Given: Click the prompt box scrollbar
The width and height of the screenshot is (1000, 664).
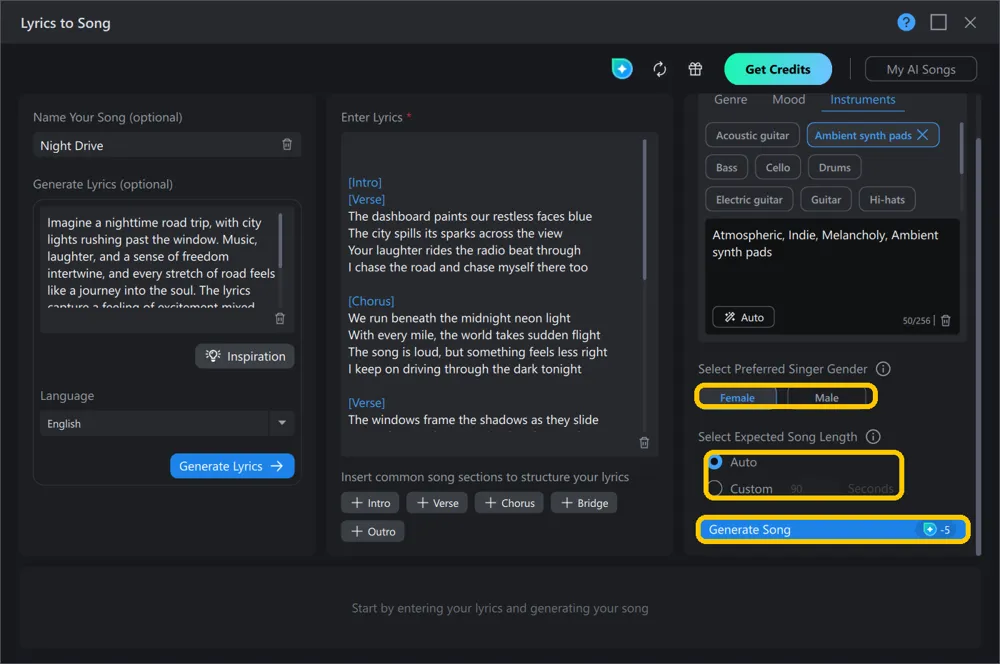Looking at the screenshot, I should (x=281, y=240).
